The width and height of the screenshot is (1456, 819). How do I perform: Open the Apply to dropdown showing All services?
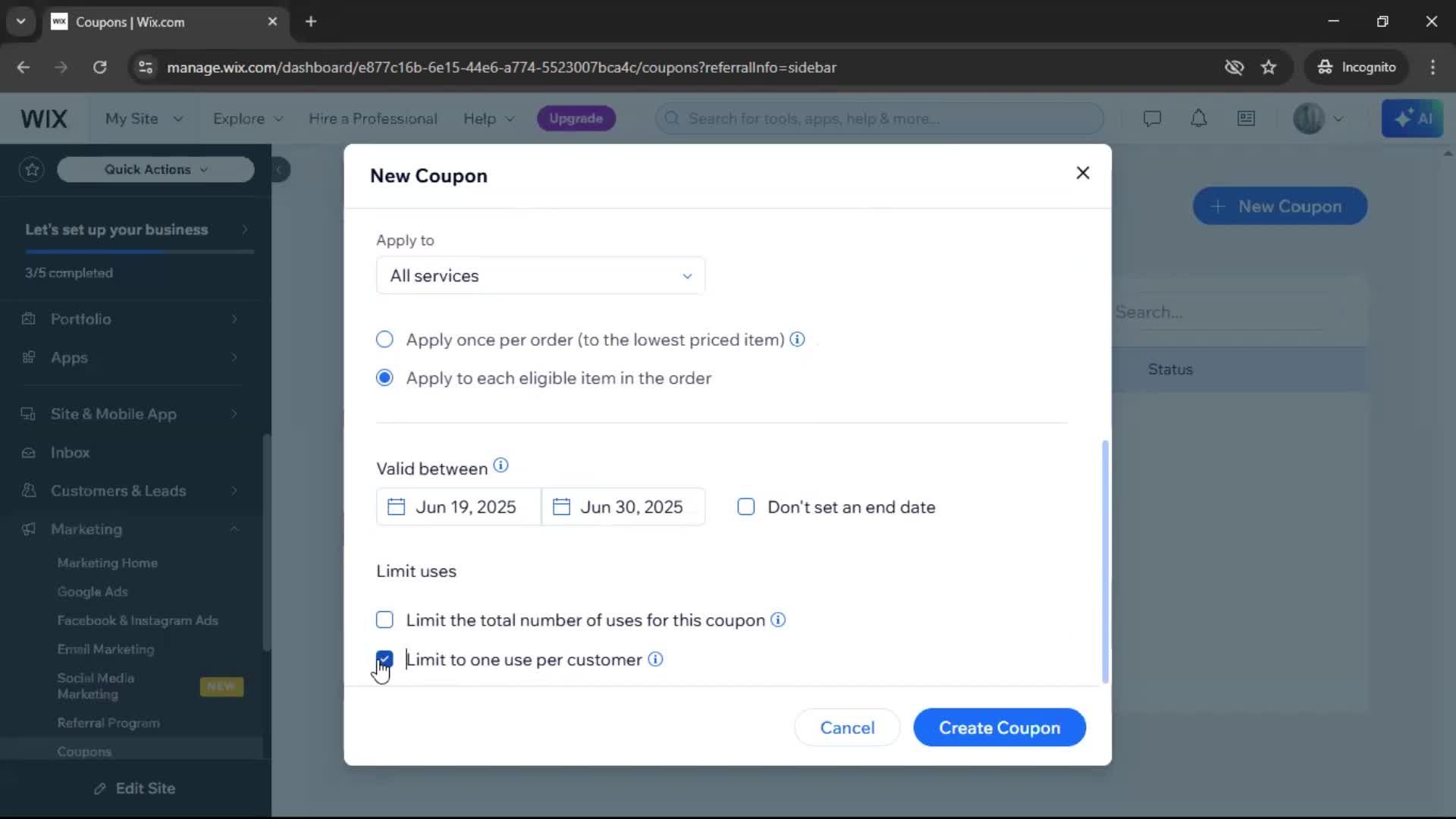[541, 275]
